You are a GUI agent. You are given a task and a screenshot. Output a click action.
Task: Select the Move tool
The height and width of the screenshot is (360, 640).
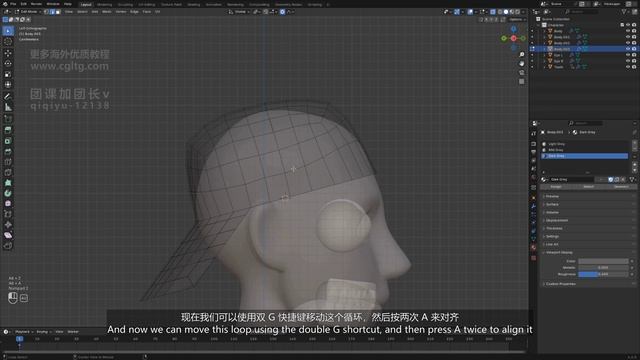point(8,53)
